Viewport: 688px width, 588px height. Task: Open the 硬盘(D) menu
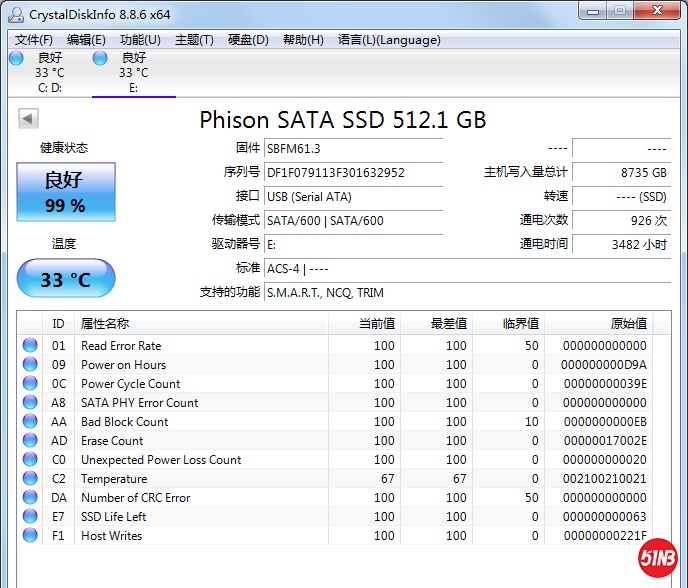pyautogui.click(x=248, y=40)
